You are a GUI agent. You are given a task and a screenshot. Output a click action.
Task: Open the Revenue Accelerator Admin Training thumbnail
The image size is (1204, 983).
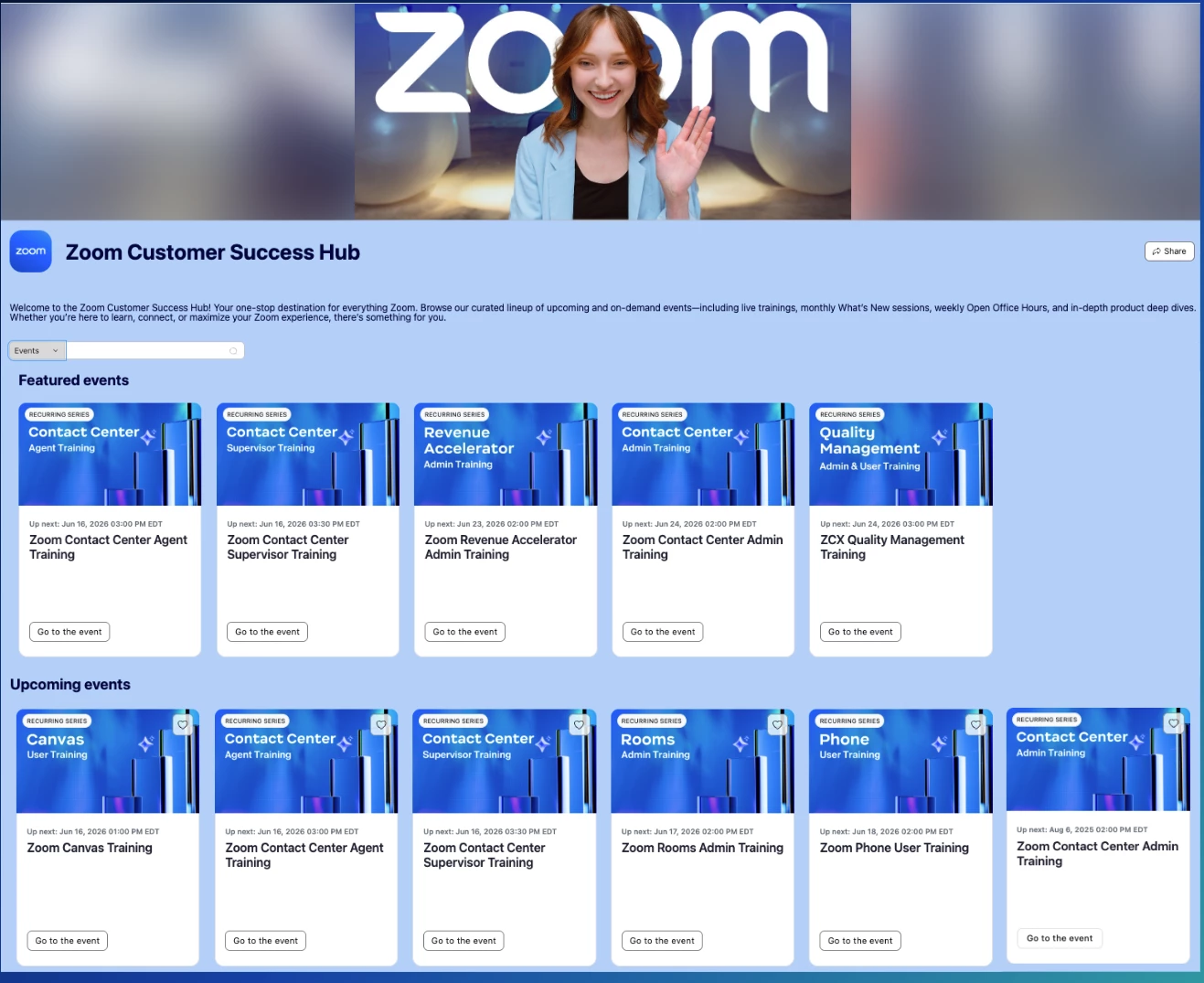click(506, 454)
